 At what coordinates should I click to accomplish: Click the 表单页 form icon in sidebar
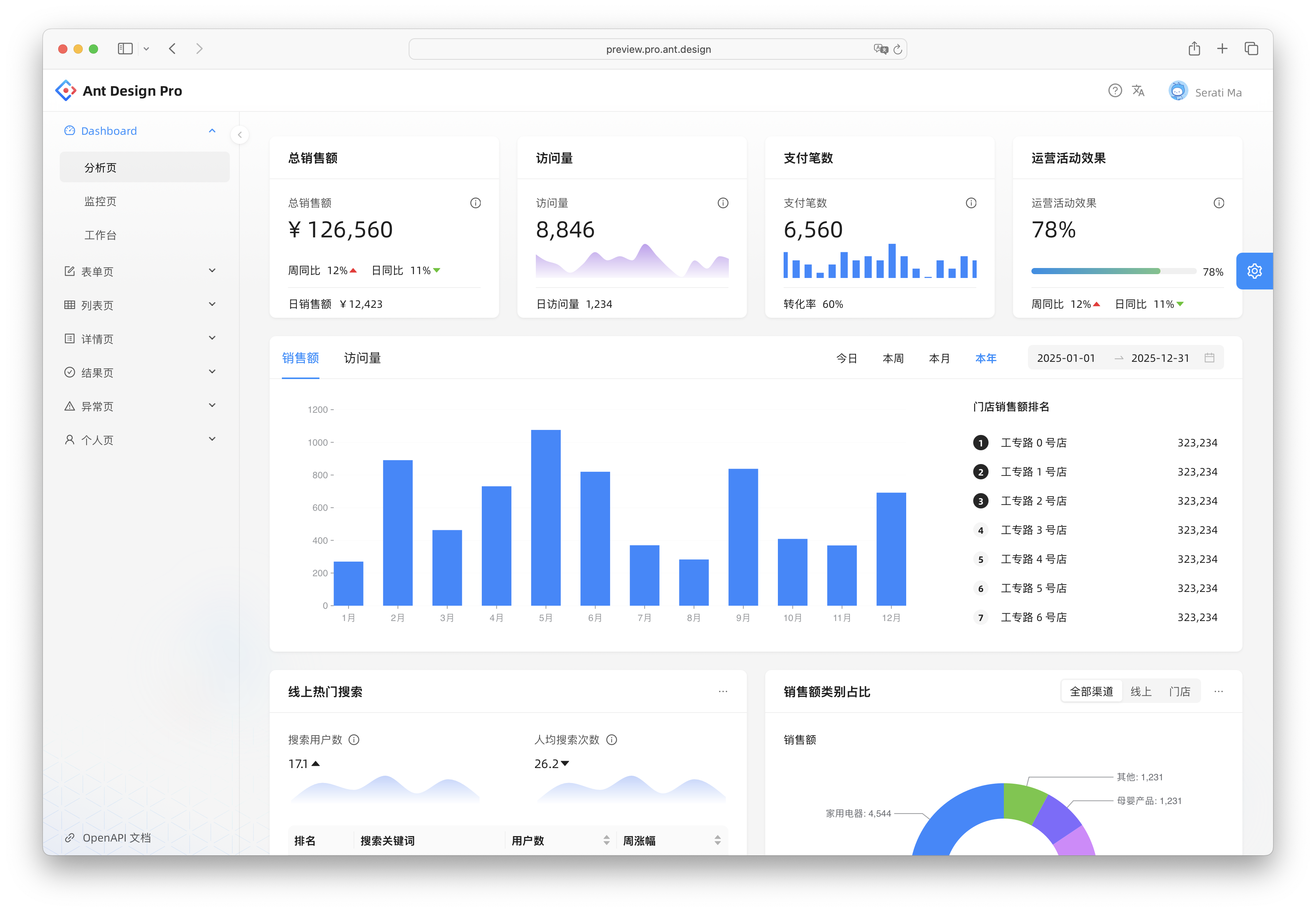[69, 271]
